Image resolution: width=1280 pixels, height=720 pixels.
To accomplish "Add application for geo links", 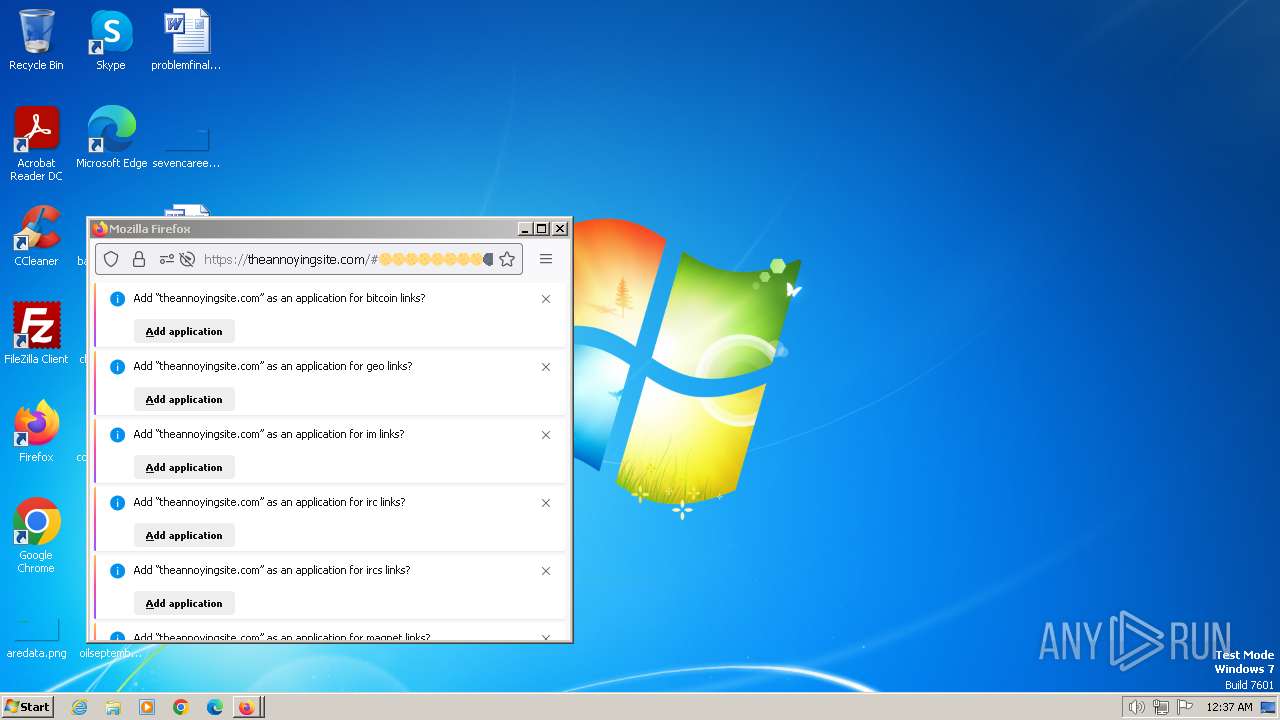I will tap(184, 399).
